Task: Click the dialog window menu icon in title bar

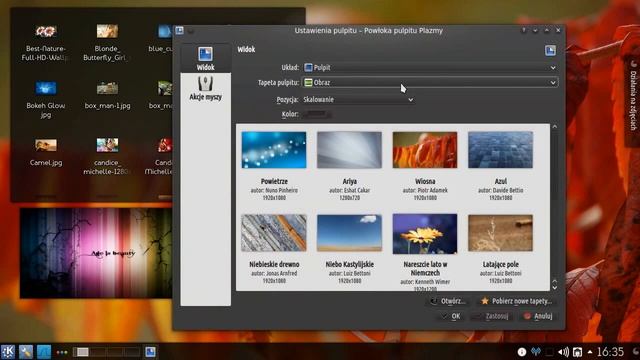Action: point(179,30)
